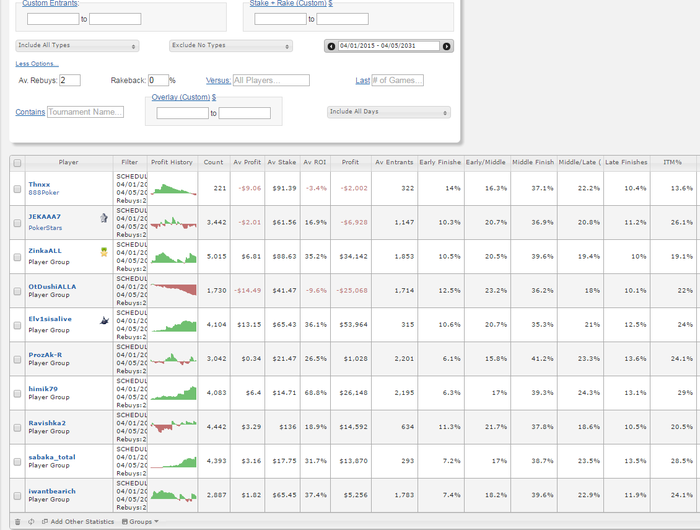Open OtDushiALLA profit history graph
The width and height of the screenshot is (700, 530).
tap(173, 290)
